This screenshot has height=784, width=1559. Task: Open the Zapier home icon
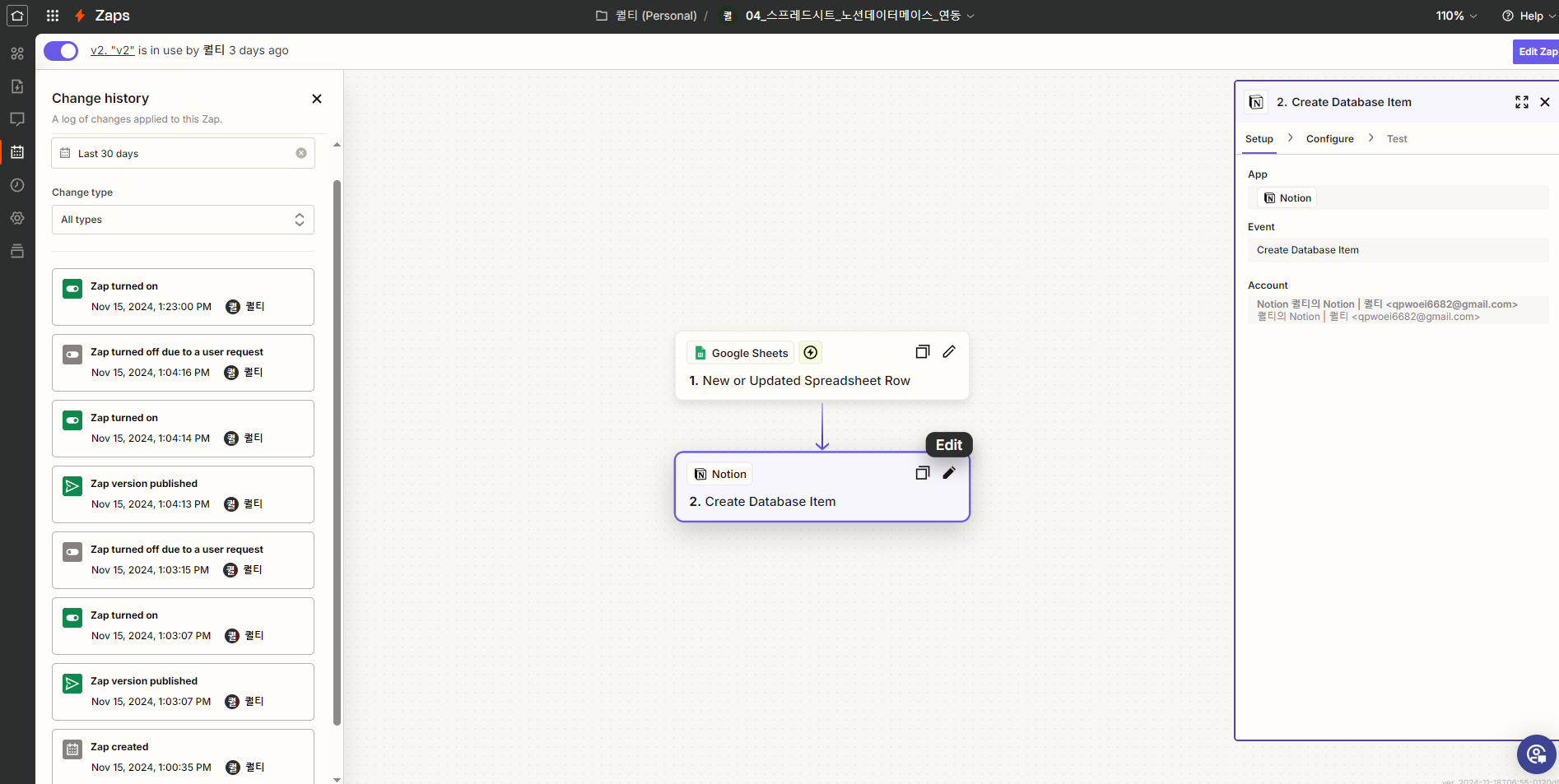click(17, 16)
